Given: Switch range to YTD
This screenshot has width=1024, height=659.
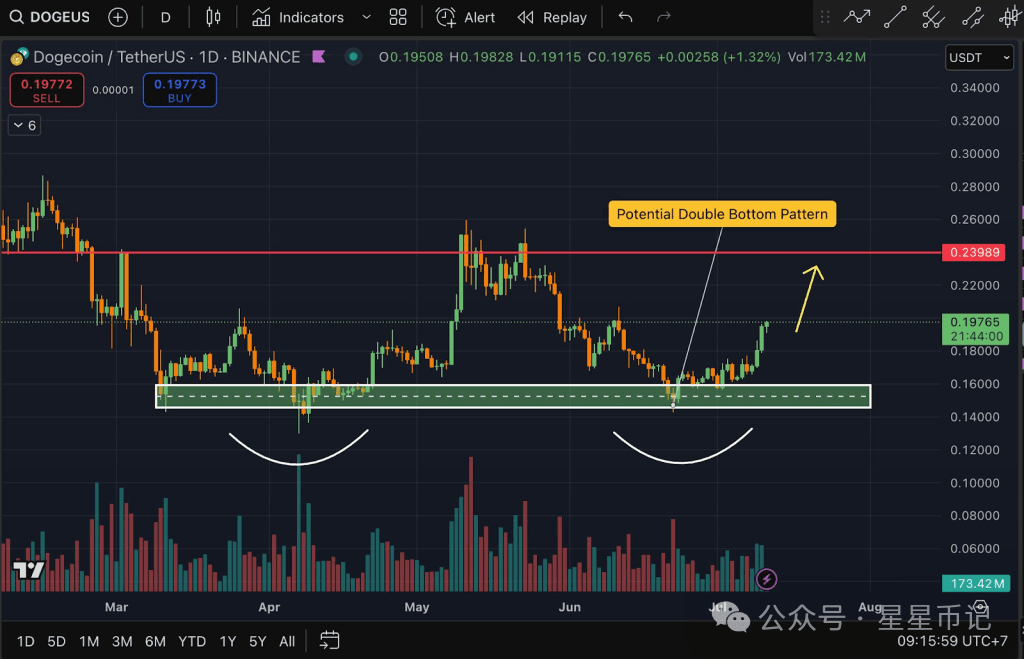Looking at the screenshot, I should click(x=192, y=641).
